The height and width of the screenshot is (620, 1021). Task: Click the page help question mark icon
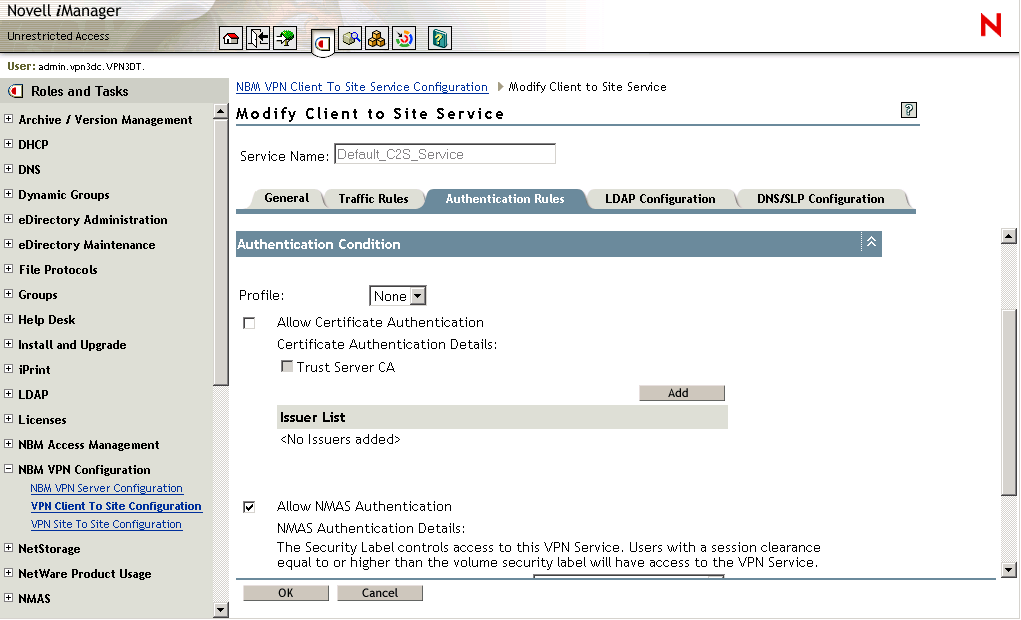pos(908,110)
